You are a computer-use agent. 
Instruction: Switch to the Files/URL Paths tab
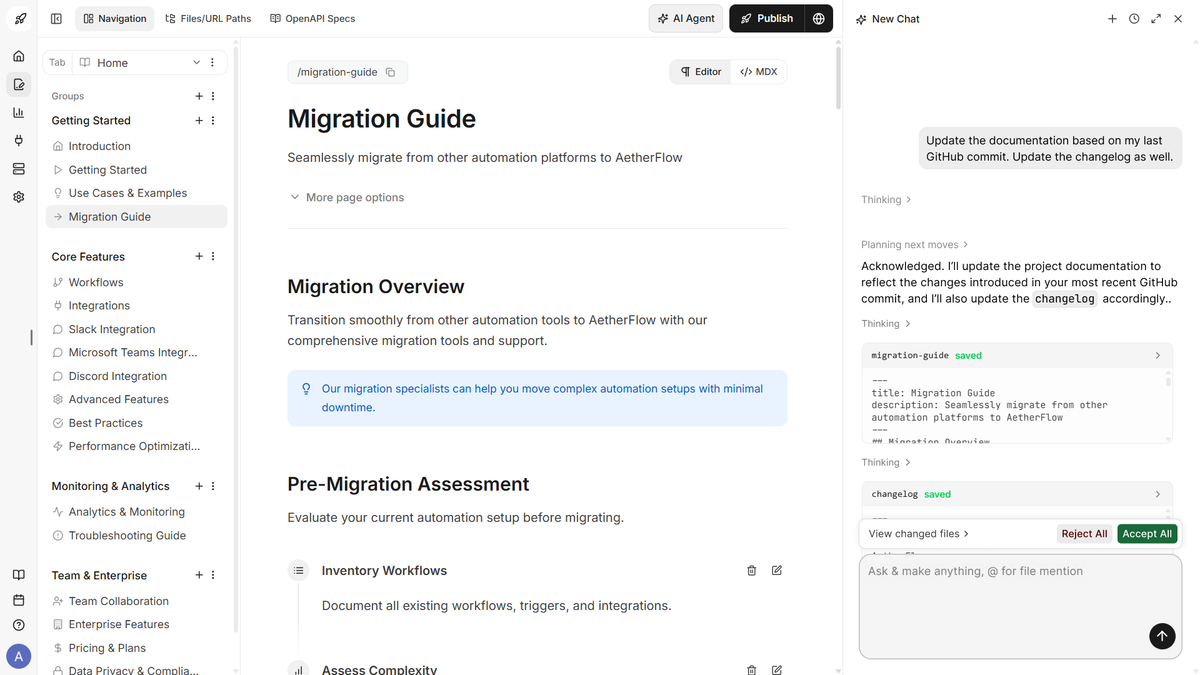[x=207, y=18]
